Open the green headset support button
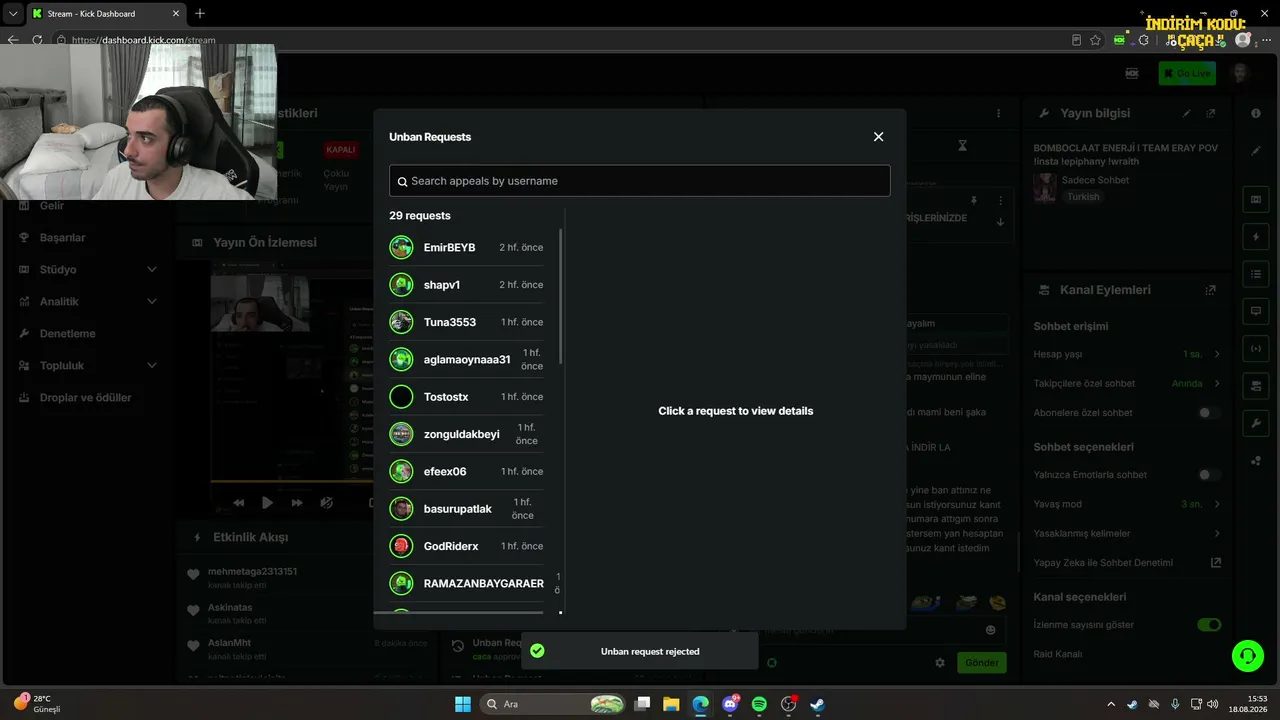 click(1248, 656)
